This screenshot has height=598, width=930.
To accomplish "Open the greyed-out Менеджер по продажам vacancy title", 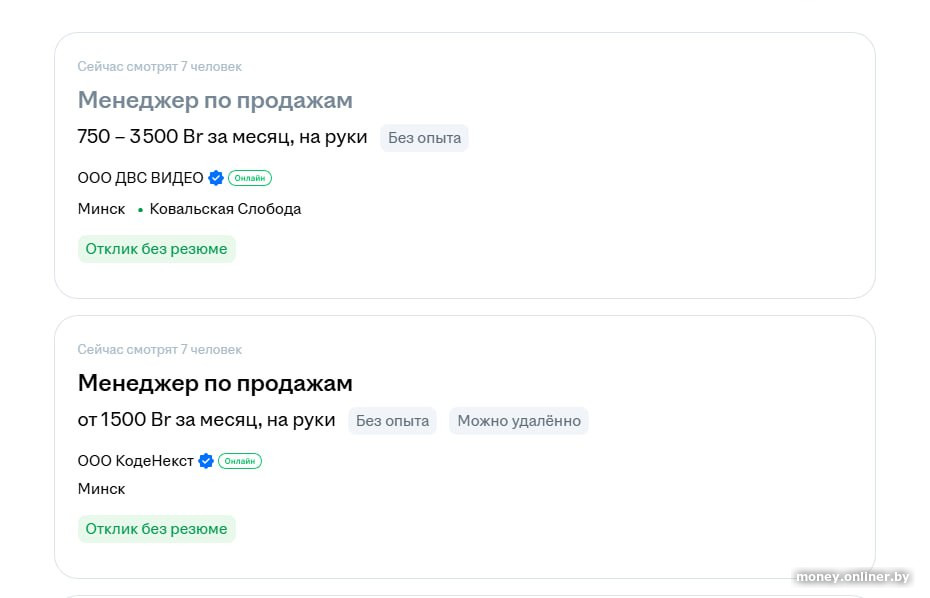I will point(215,100).
